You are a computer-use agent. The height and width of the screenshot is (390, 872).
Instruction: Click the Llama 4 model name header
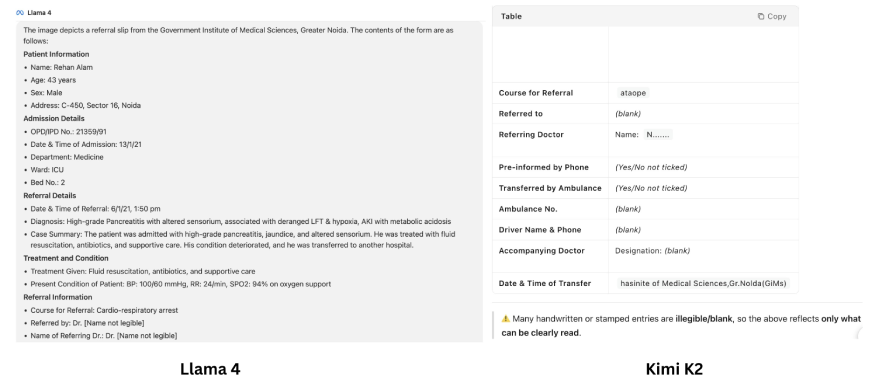(39, 12)
